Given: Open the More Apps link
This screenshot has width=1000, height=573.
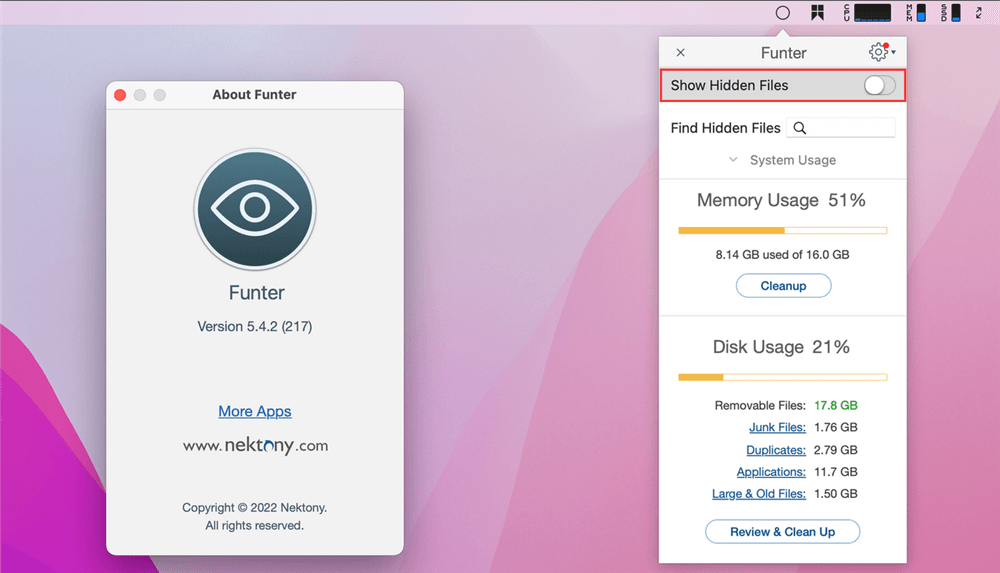Looking at the screenshot, I should pyautogui.click(x=255, y=411).
